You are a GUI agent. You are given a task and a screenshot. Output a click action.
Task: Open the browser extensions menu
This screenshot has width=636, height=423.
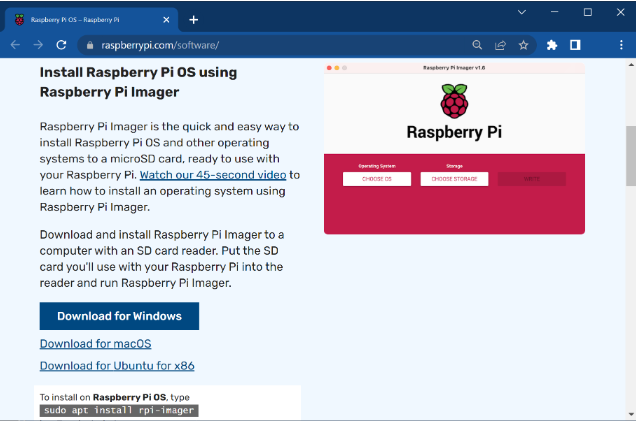(x=552, y=45)
